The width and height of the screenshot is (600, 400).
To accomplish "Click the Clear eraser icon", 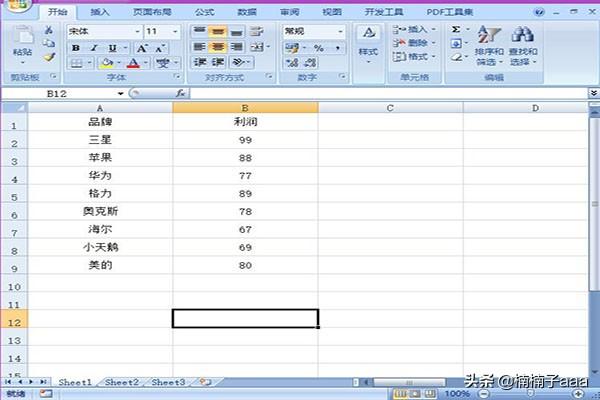I will [x=456, y=57].
